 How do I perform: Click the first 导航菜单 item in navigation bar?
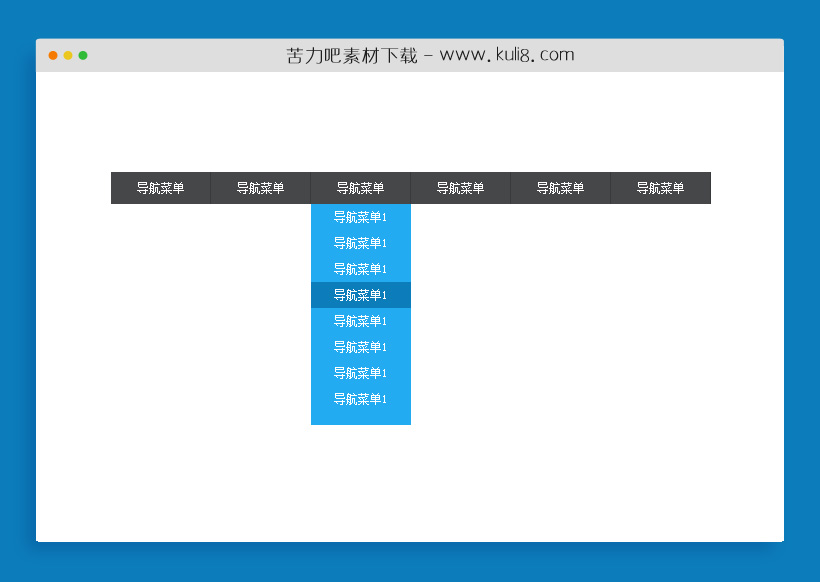[x=160, y=188]
